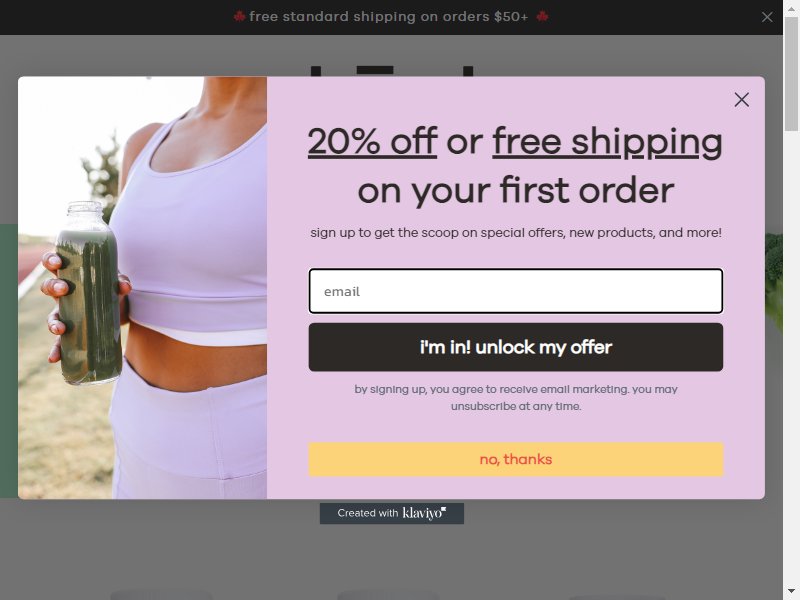Click the "sign up to get the scoop" subtitle
Viewport: 800px width, 600px height.
516,233
